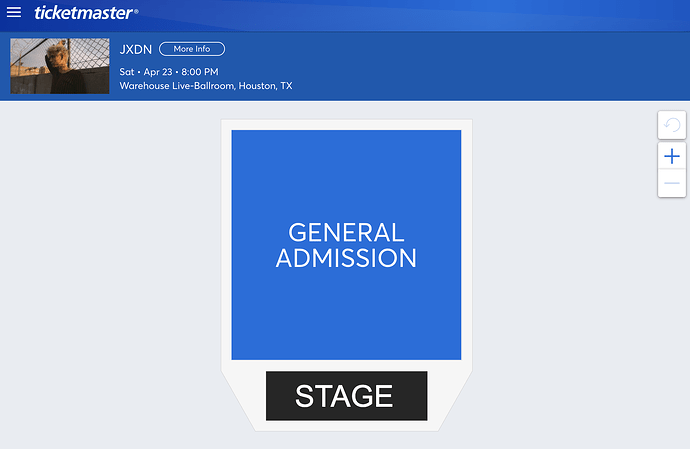Click the empty area of the event info banner

click(x=480, y=66)
